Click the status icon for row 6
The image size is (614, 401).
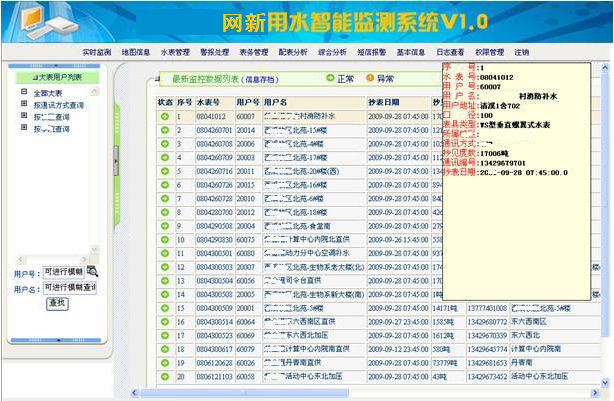tap(165, 185)
